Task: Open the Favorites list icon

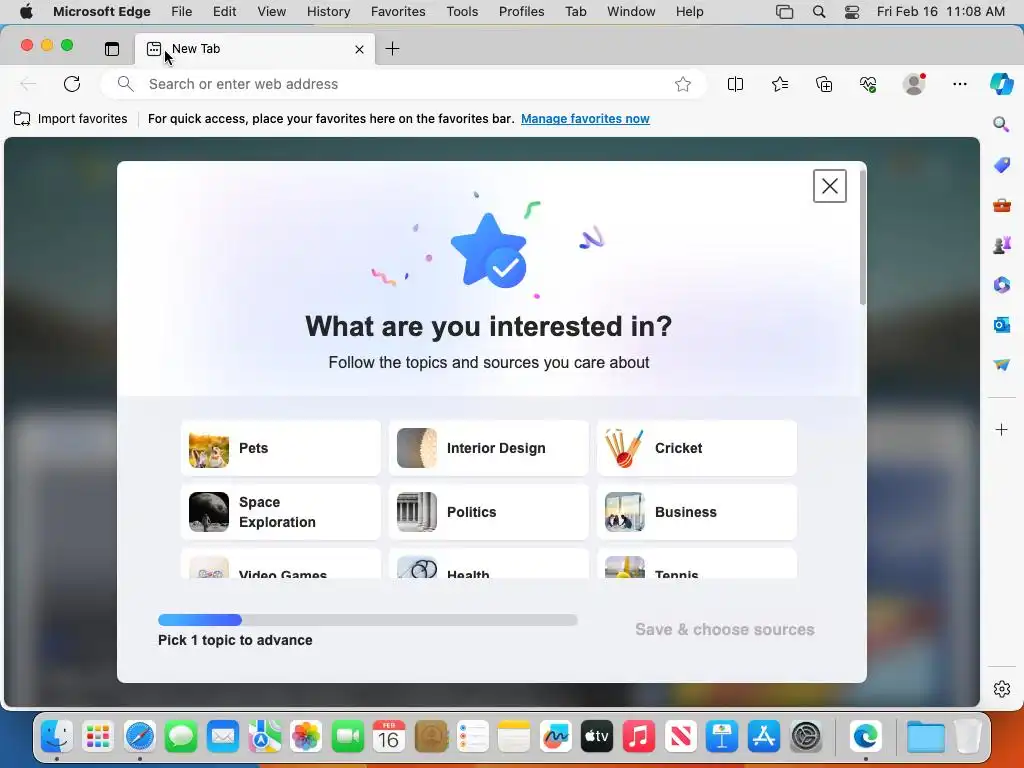Action: coord(780,84)
